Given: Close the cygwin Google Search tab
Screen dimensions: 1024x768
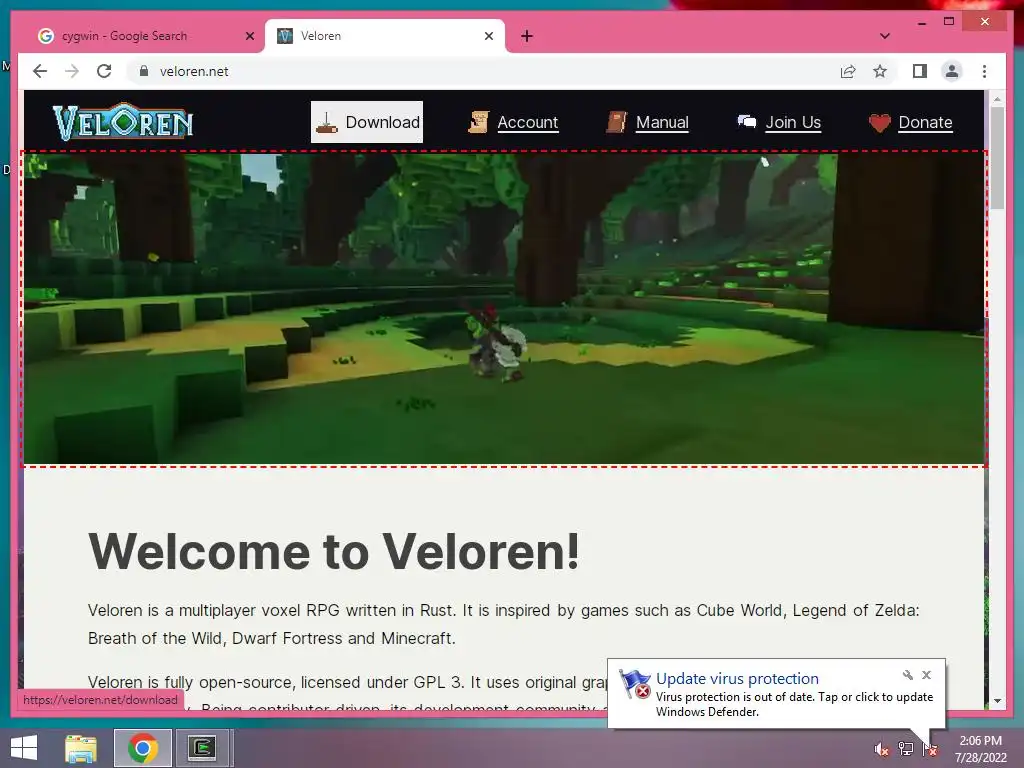Looking at the screenshot, I should (249, 36).
